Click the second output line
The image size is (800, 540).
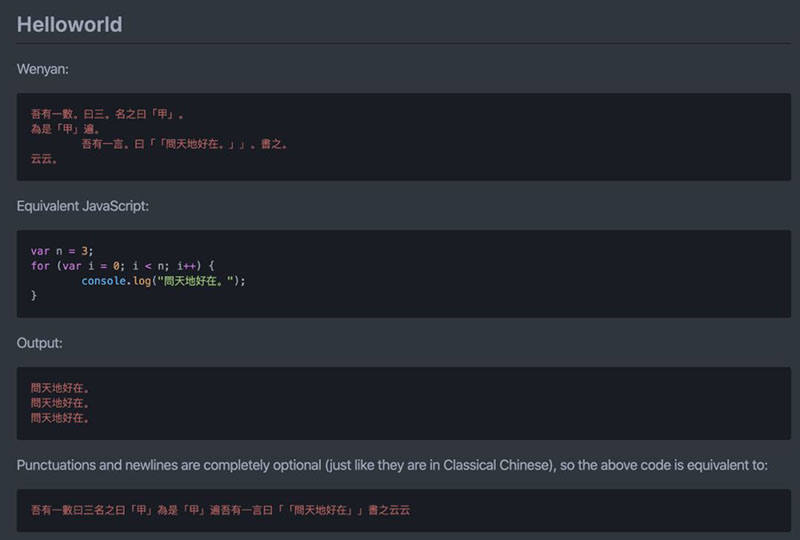coord(60,403)
